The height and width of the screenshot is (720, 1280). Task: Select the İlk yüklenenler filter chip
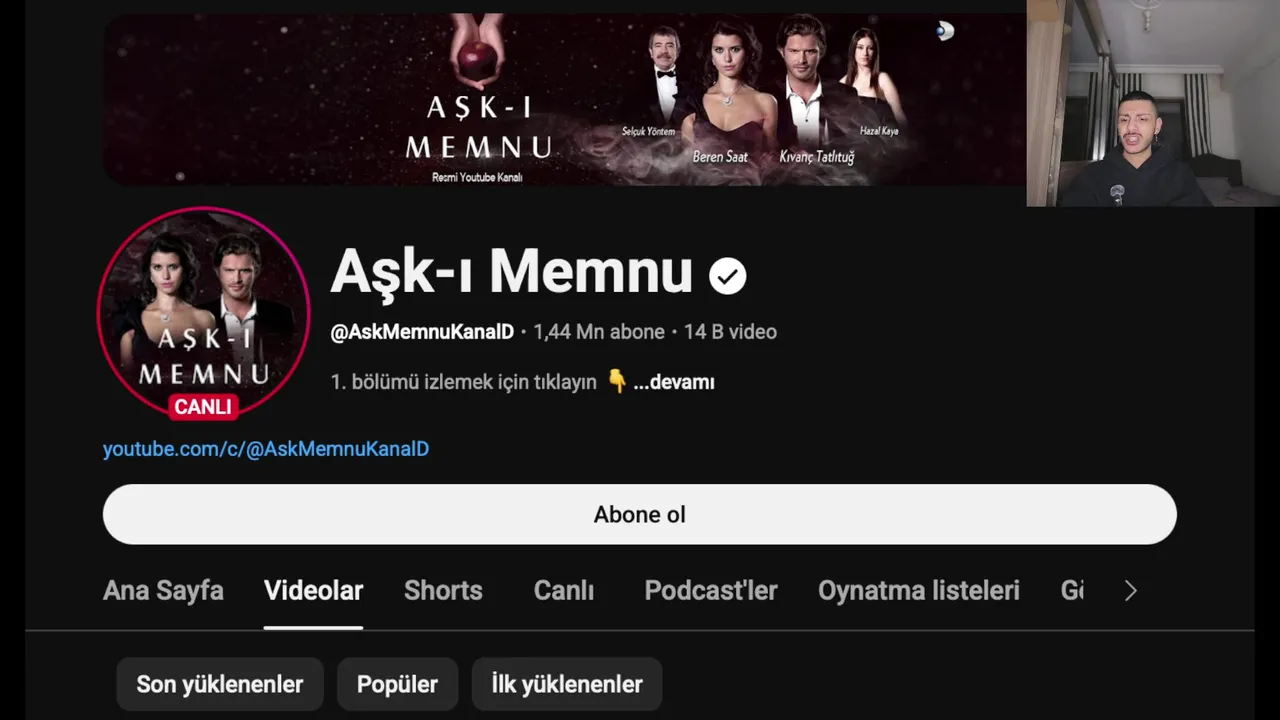click(x=567, y=684)
